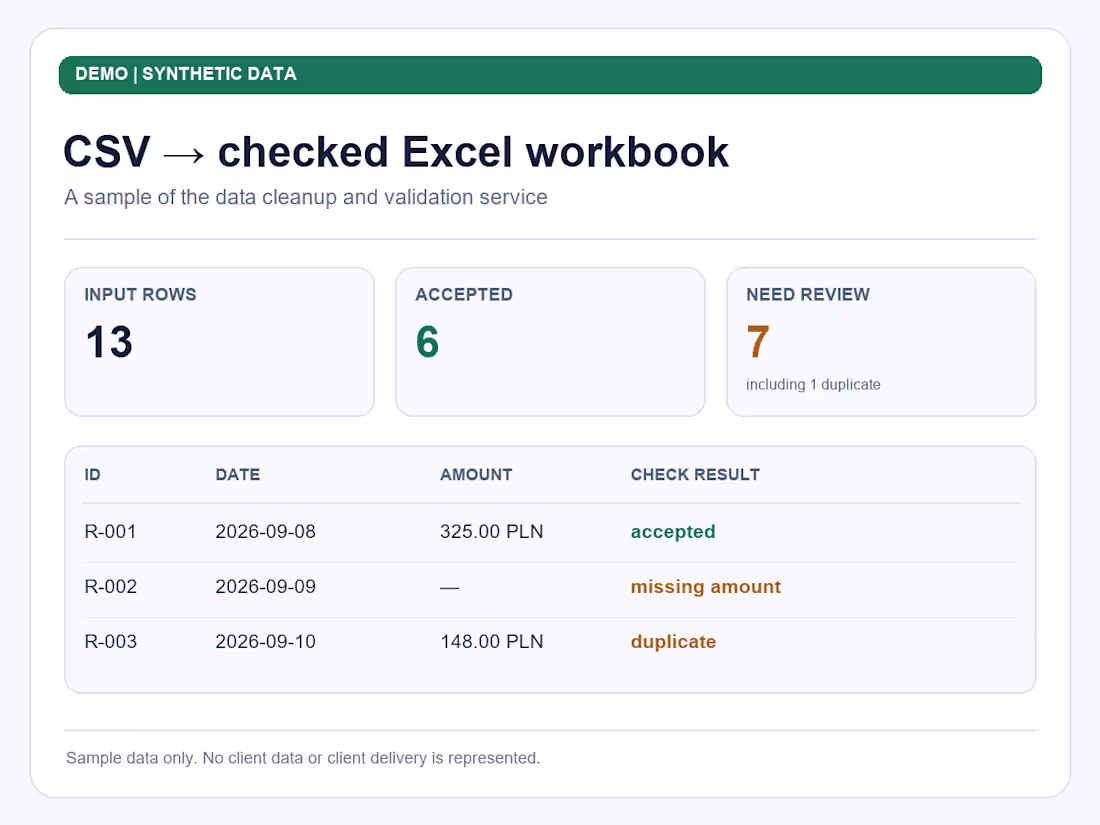
Task: Click the date 2026-09-08
Action: pyautogui.click(x=266, y=532)
